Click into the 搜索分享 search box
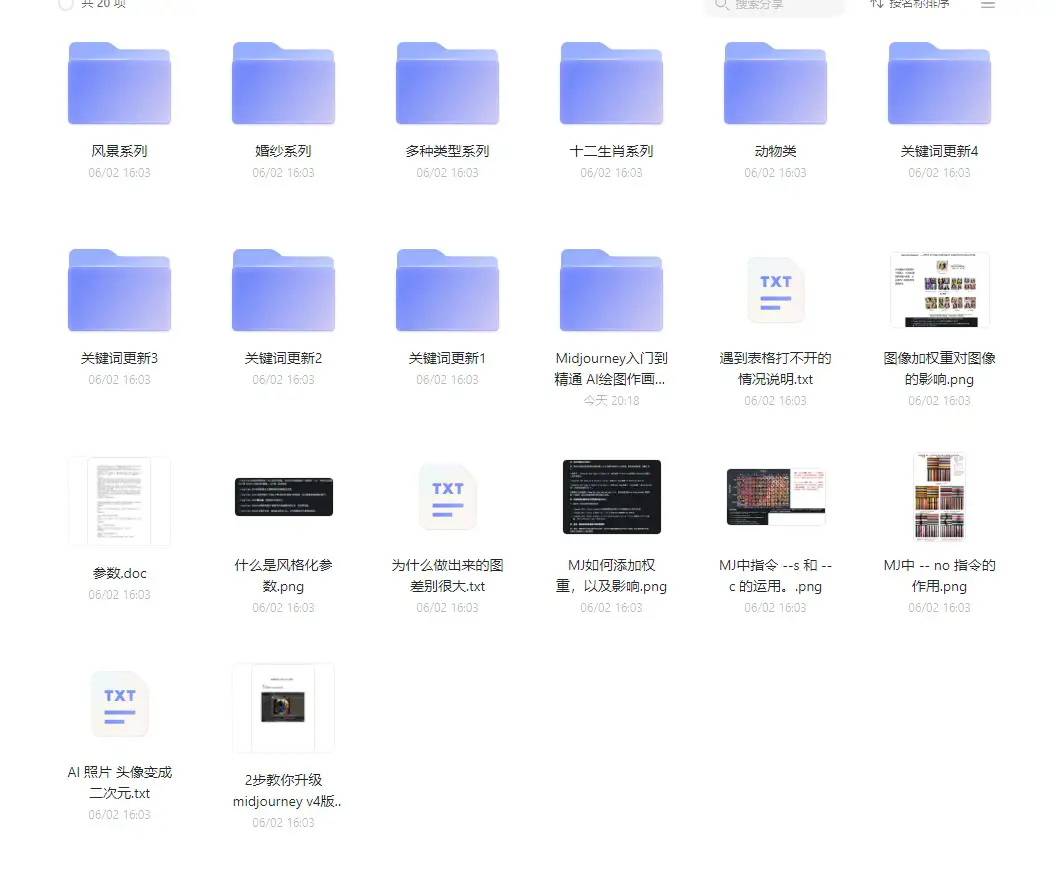Viewport: 1056px width, 880px height. pyautogui.click(x=780, y=6)
